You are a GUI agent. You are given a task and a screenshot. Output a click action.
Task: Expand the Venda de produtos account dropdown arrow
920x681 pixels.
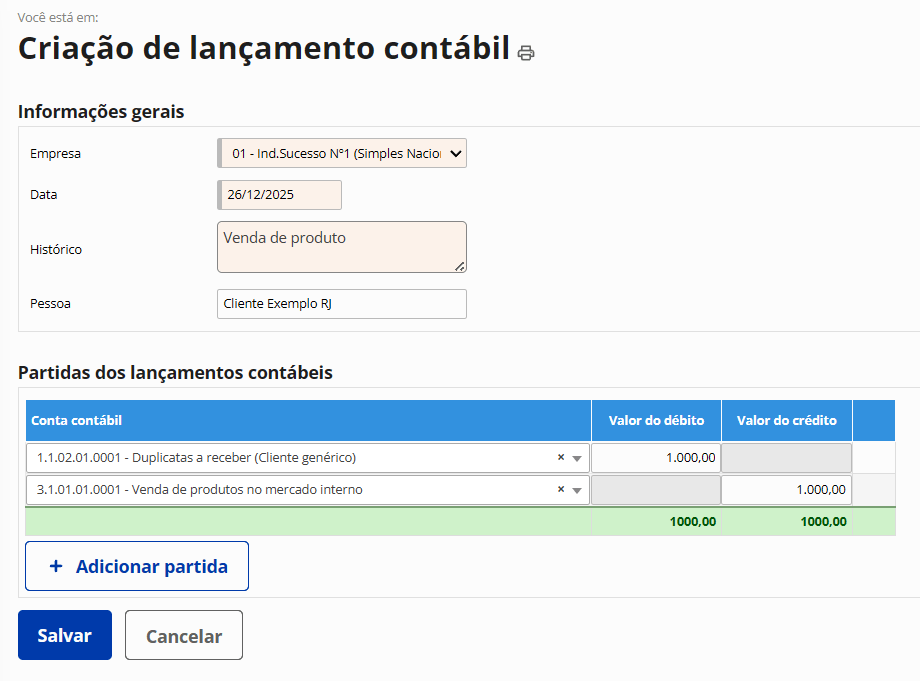577,491
